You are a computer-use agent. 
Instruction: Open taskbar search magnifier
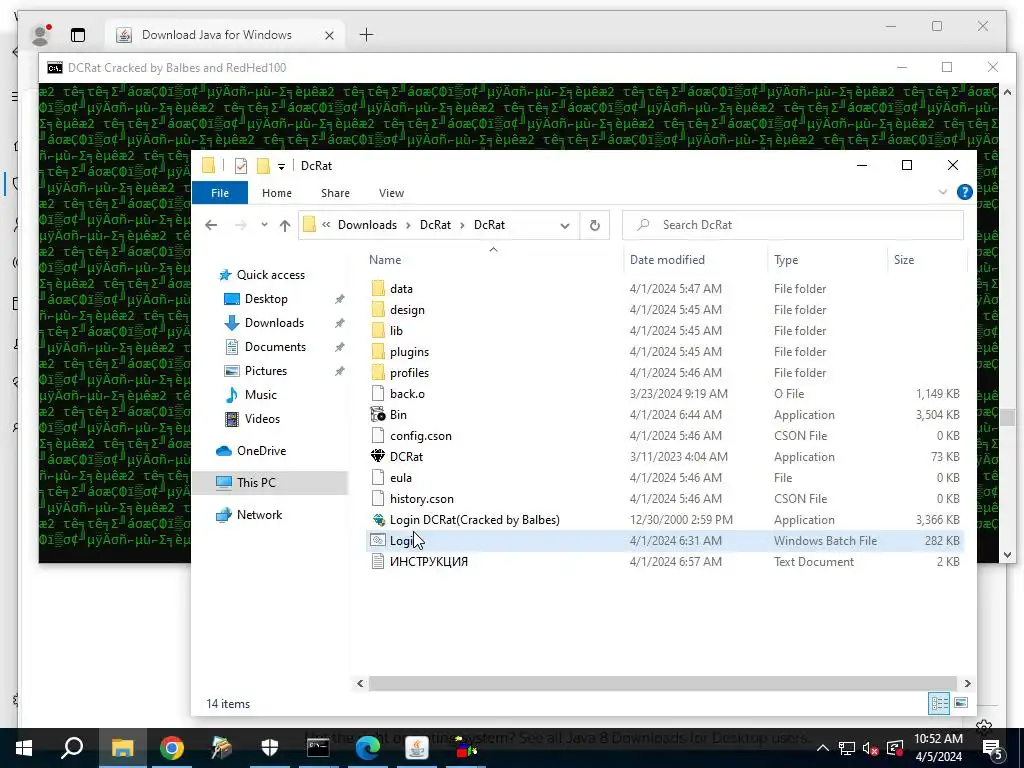pyautogui.click(x=72, y=748)
